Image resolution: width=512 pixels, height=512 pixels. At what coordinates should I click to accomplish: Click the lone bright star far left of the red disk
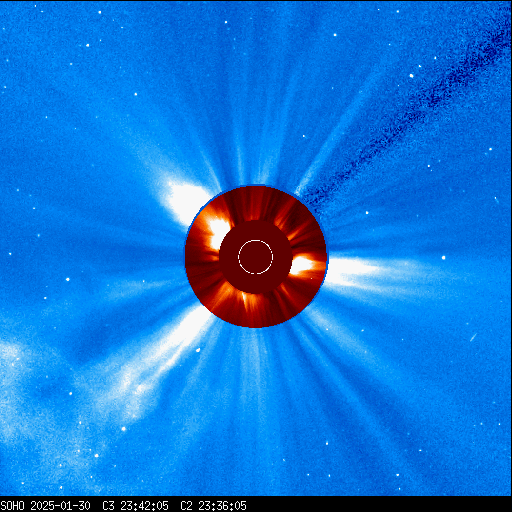(68, 279)
